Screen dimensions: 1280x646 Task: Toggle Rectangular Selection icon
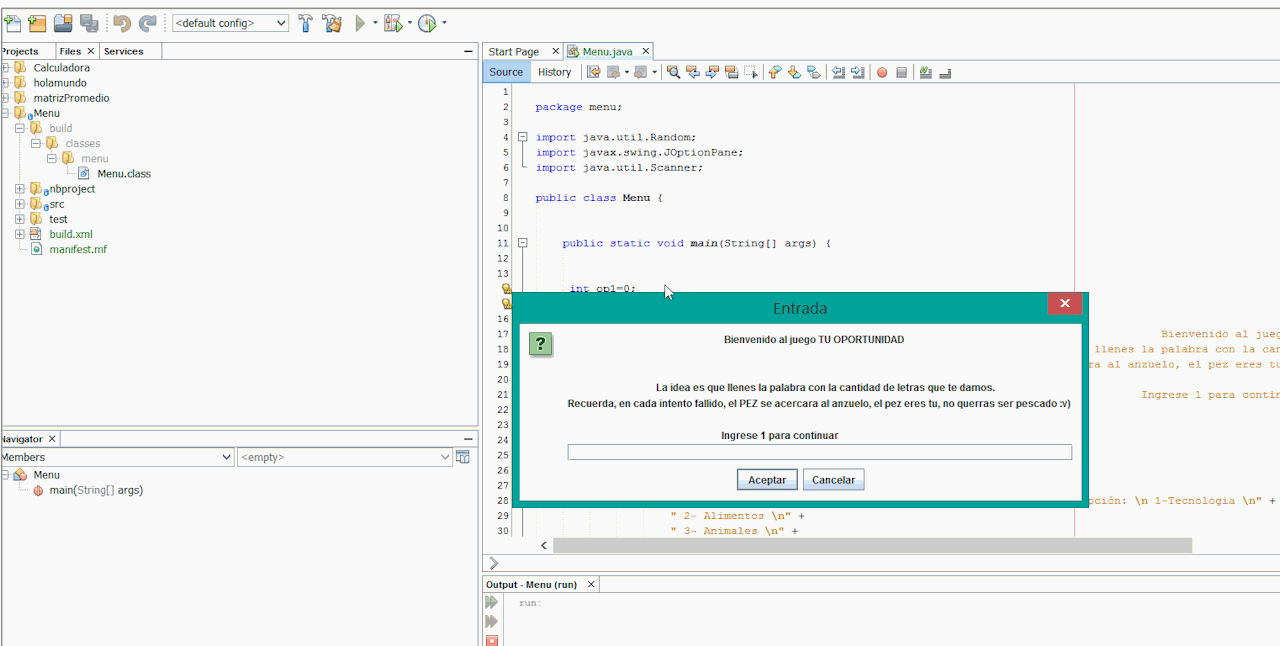point(750,72)
